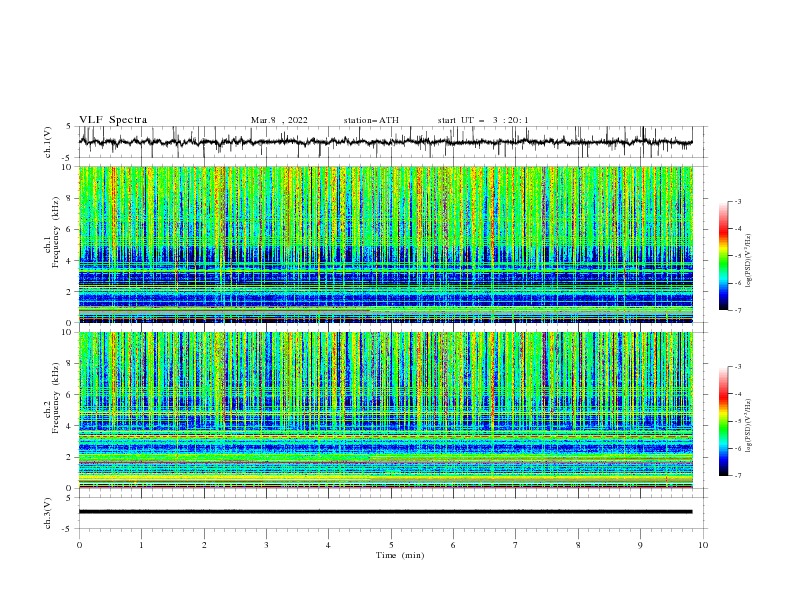
Task: Click the "-7" label on ch.2 color bar
Action: [x=737, y=476]
